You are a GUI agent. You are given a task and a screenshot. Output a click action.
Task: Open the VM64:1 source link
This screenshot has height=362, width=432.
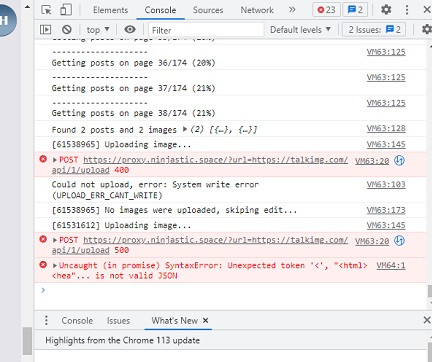[391, 265]
